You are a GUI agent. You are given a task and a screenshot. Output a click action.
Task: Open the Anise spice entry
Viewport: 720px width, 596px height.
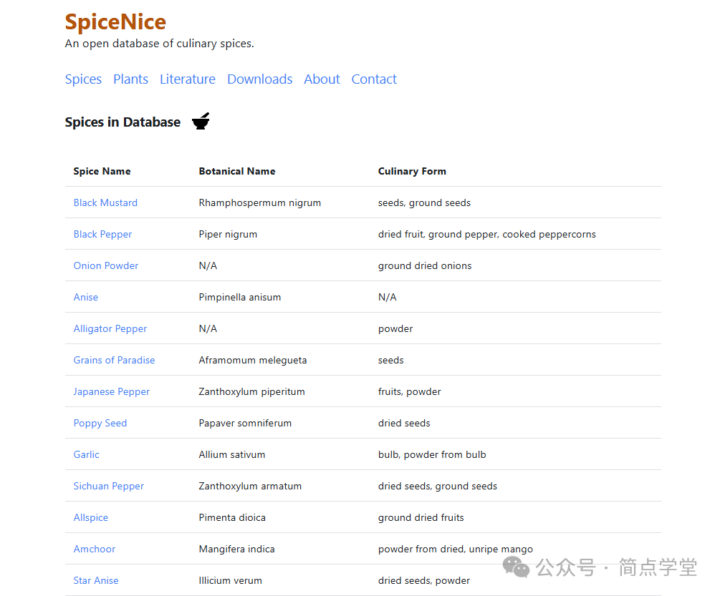coord(86,297)
